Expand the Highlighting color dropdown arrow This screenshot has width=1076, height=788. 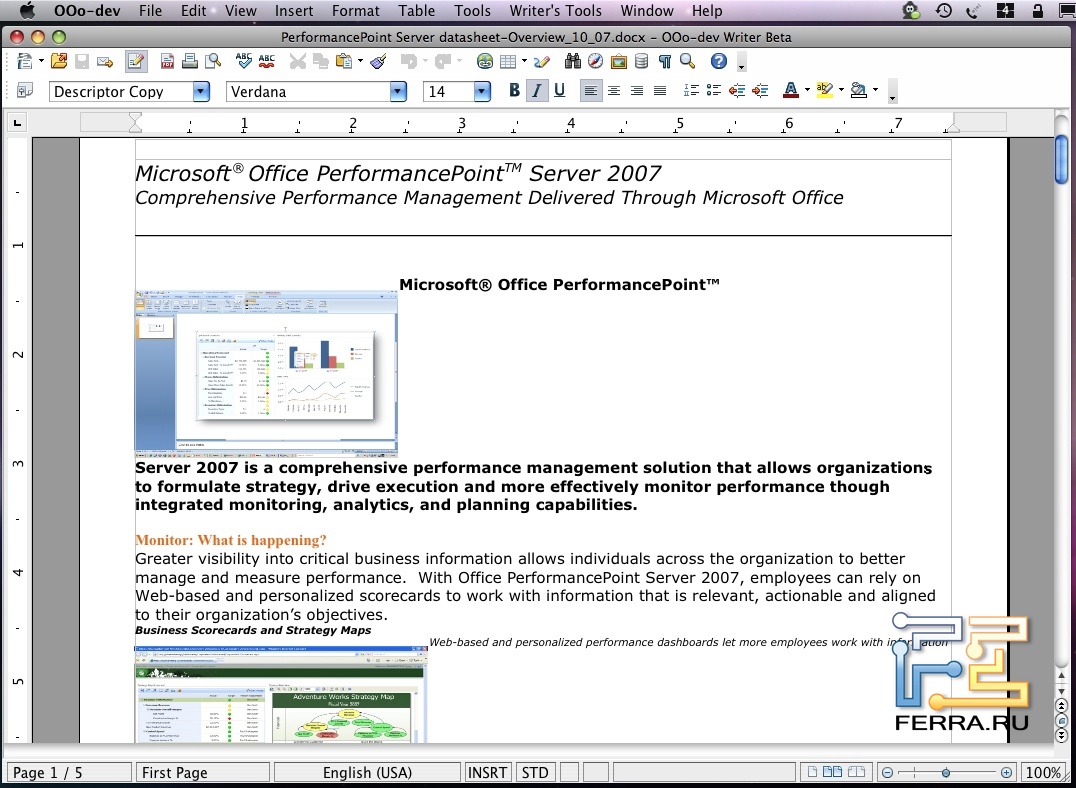point(841,90)
